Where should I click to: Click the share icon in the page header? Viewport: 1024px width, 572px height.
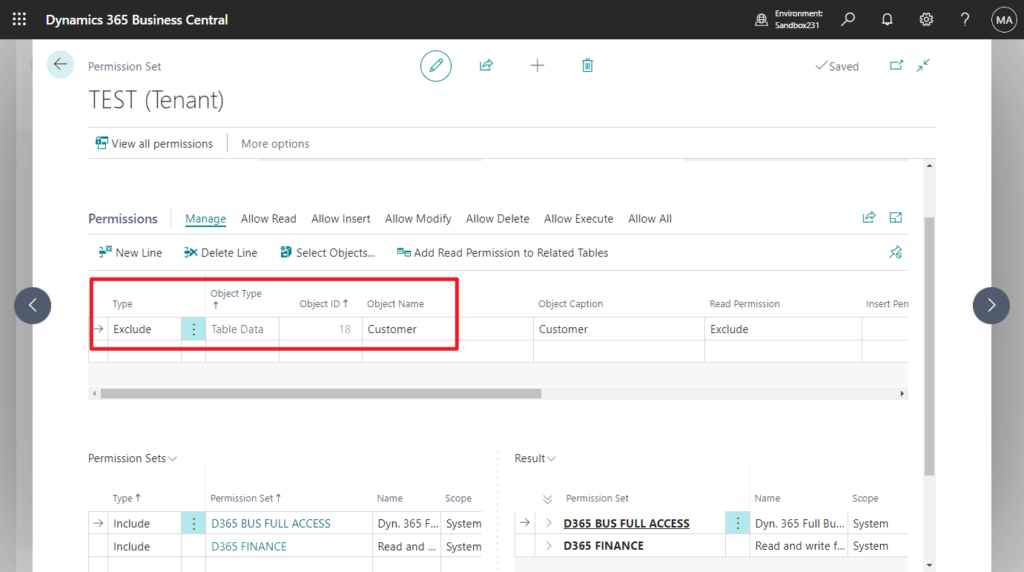click(x=486, y=65)
